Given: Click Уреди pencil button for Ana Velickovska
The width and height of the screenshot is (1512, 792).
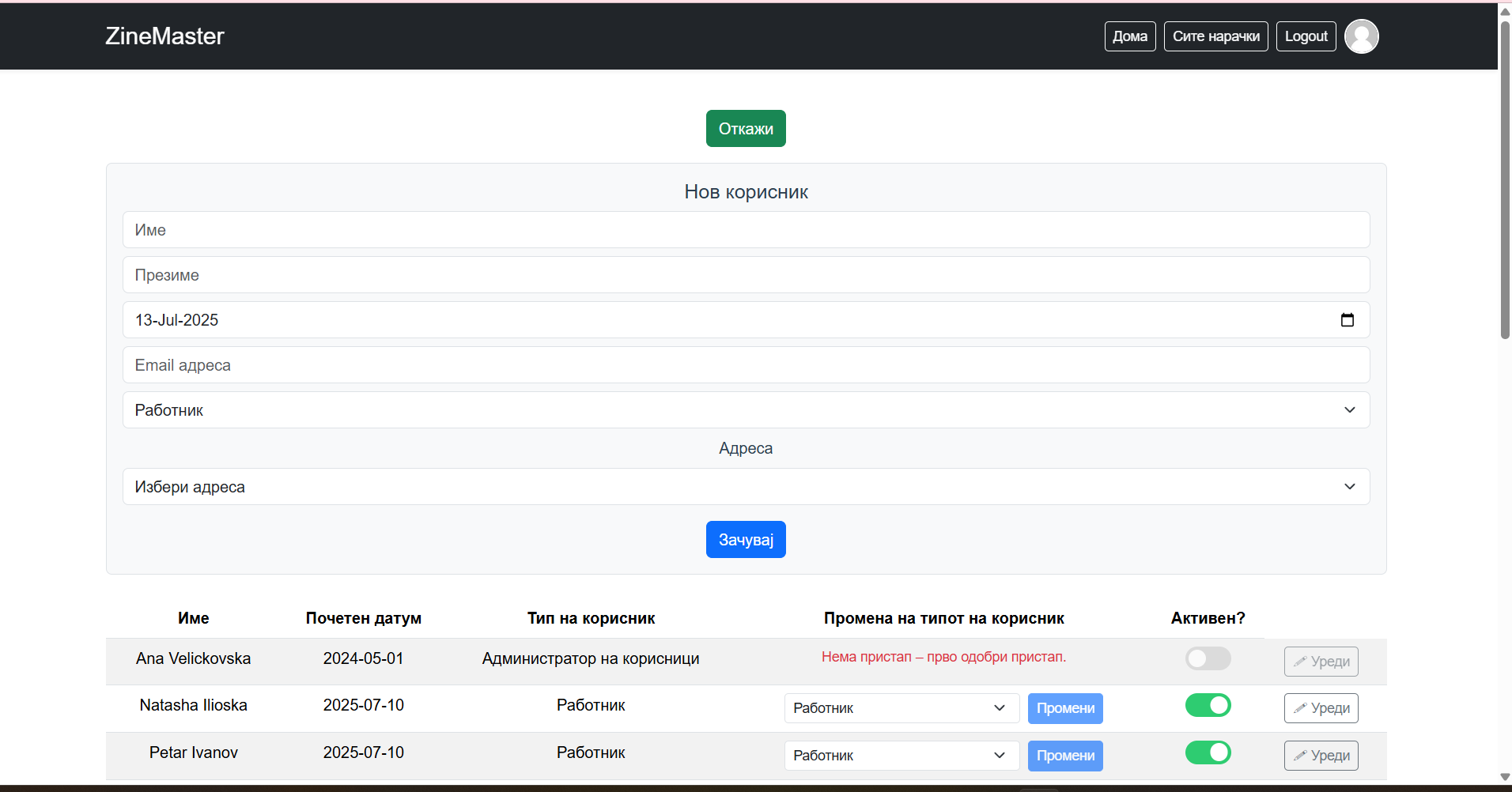Looking at the screenshot, I should point(1321,662).
